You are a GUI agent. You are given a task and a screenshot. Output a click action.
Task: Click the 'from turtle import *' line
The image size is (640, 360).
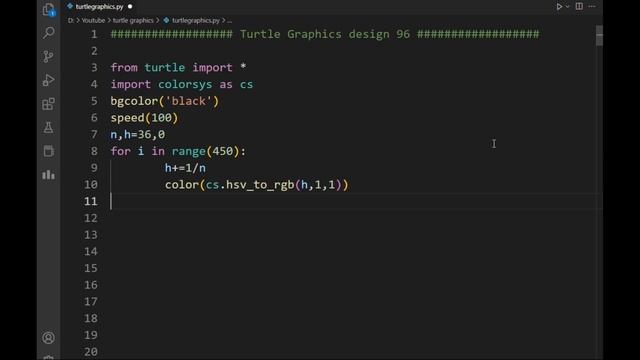coord(178,68)
